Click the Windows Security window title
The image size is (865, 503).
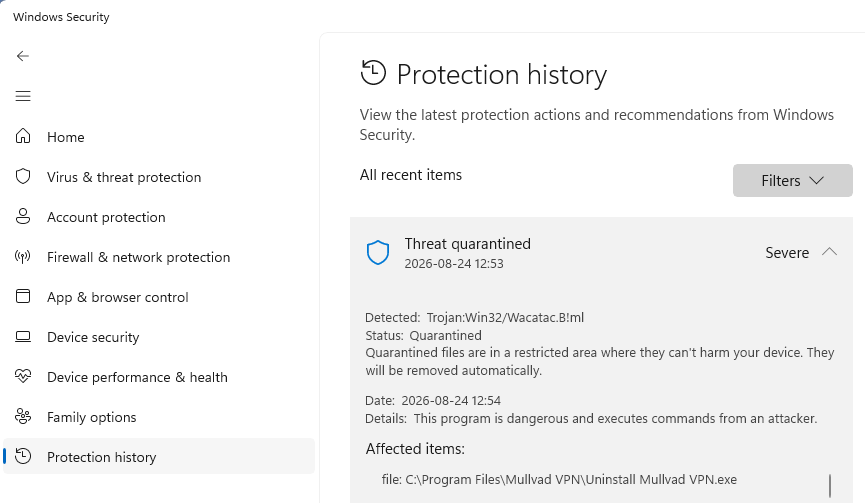tap(61, 17)
